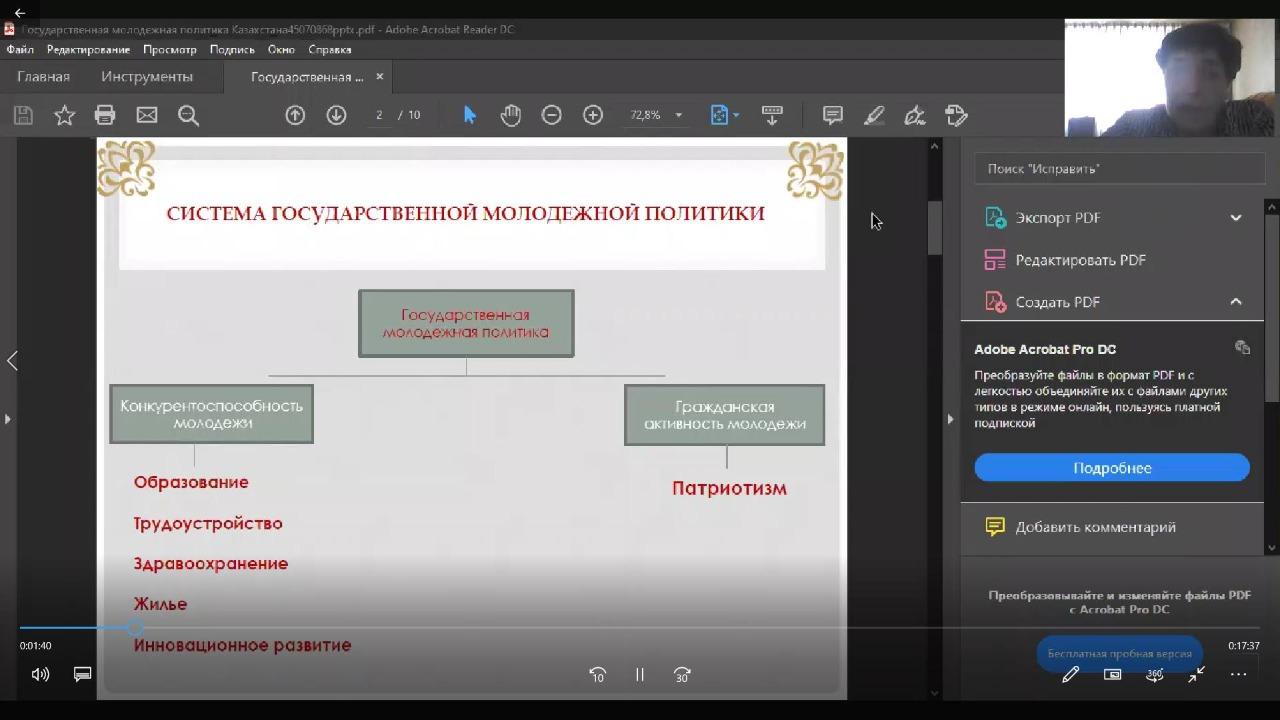
Task: Rewind video 10 seconds
Action: [x=597, y=675]
